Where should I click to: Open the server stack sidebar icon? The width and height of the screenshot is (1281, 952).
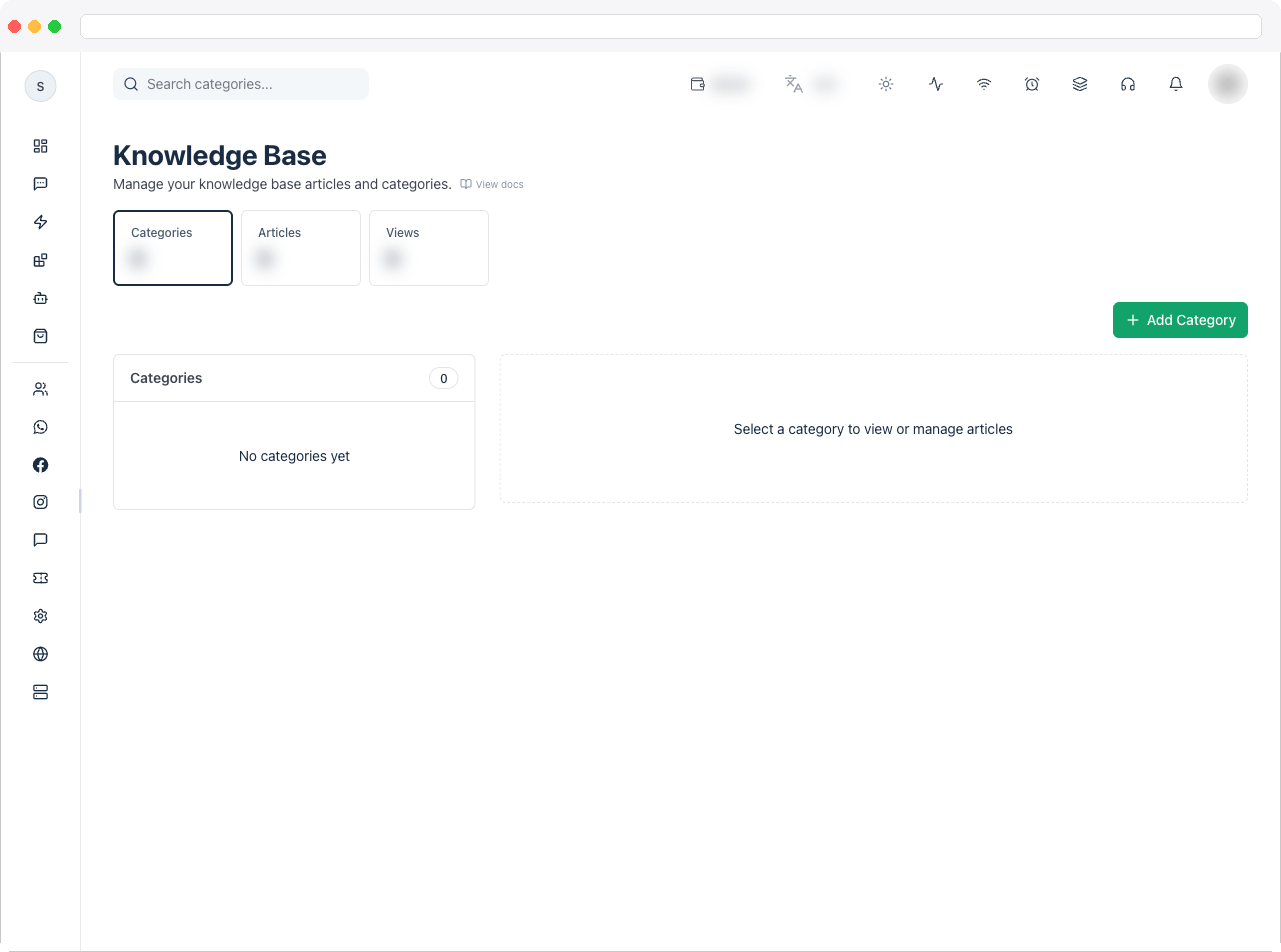pos(40,692)
